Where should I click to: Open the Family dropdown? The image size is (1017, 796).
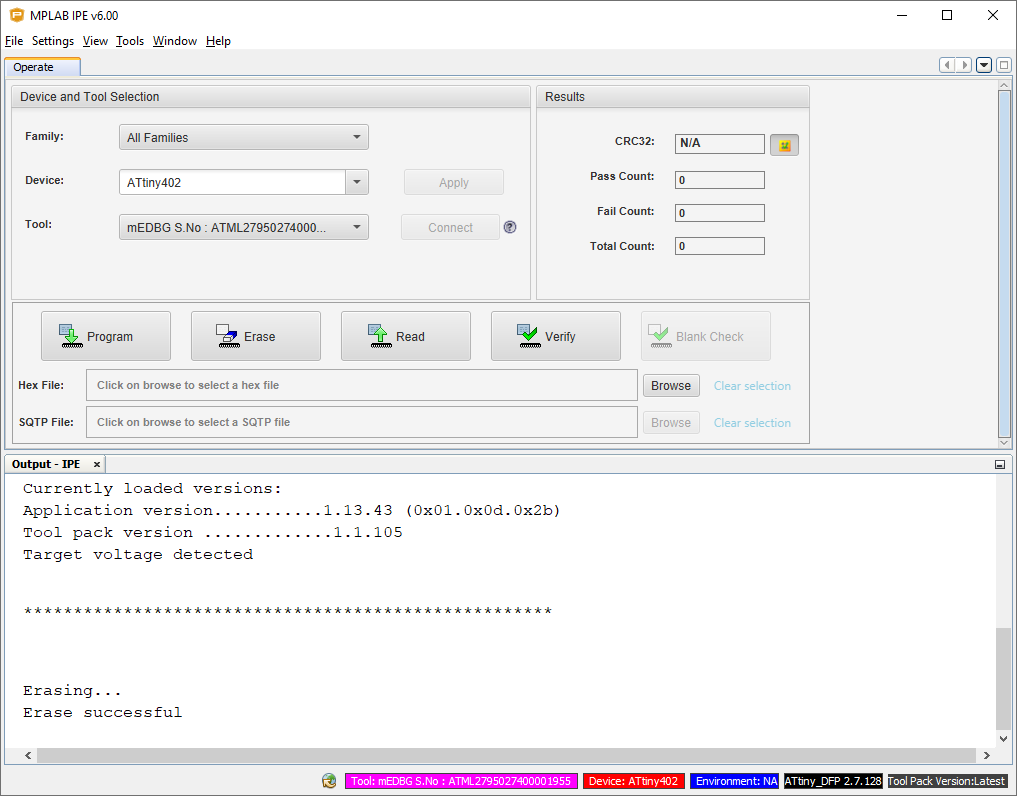pos(244,138)
